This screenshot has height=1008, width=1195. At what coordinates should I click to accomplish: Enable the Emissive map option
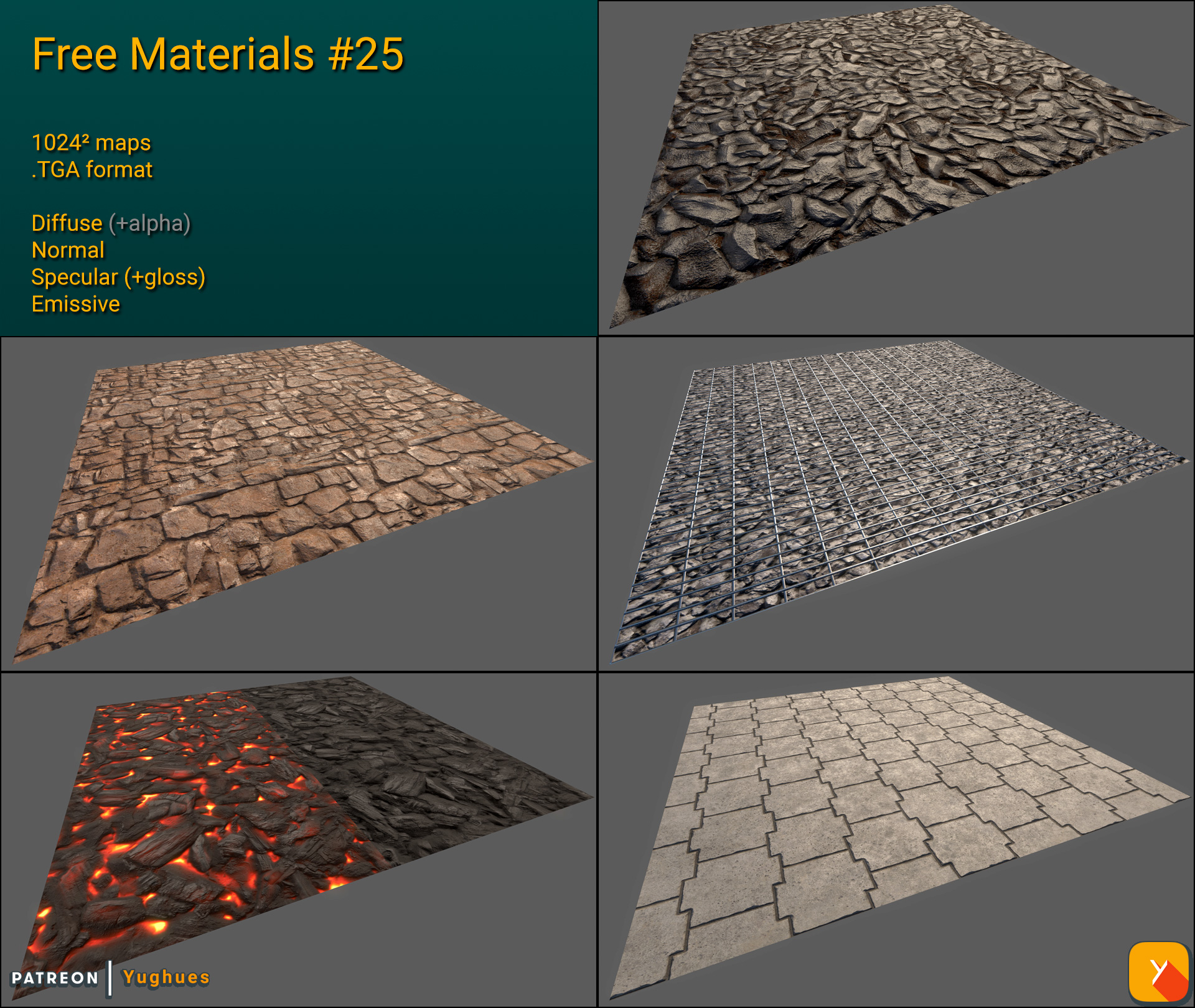(x=75, y=305)
